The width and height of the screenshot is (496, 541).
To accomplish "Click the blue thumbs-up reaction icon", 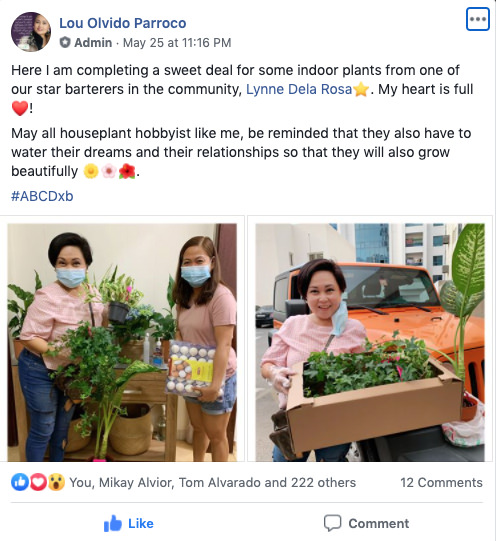I will (x=20, y=482).
